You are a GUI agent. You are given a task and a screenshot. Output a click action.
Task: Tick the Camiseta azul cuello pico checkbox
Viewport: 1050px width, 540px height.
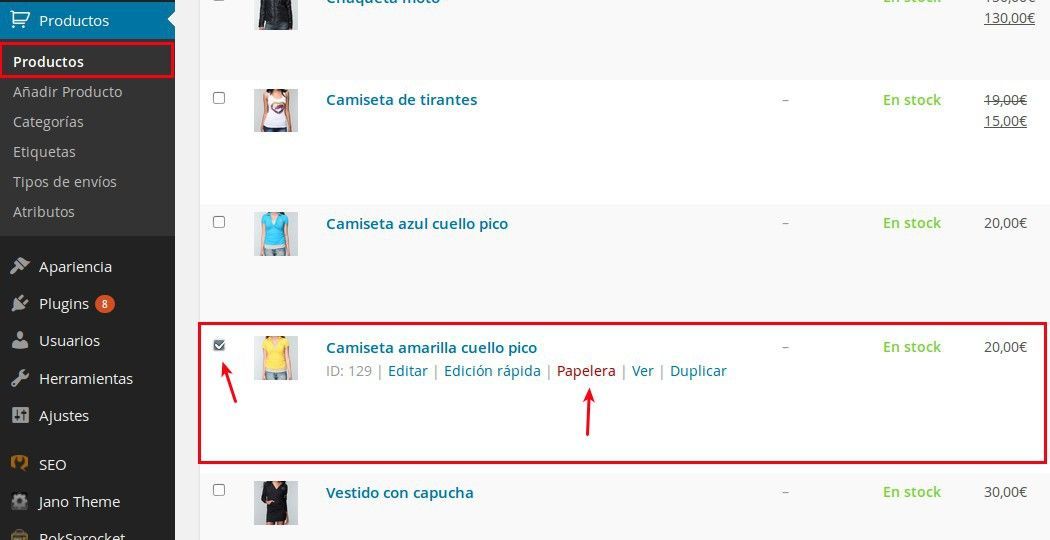coord(219,222)
